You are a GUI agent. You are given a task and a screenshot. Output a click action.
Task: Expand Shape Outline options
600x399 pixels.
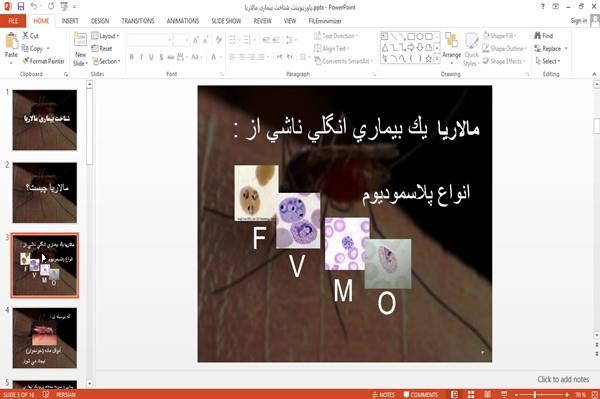505,49
